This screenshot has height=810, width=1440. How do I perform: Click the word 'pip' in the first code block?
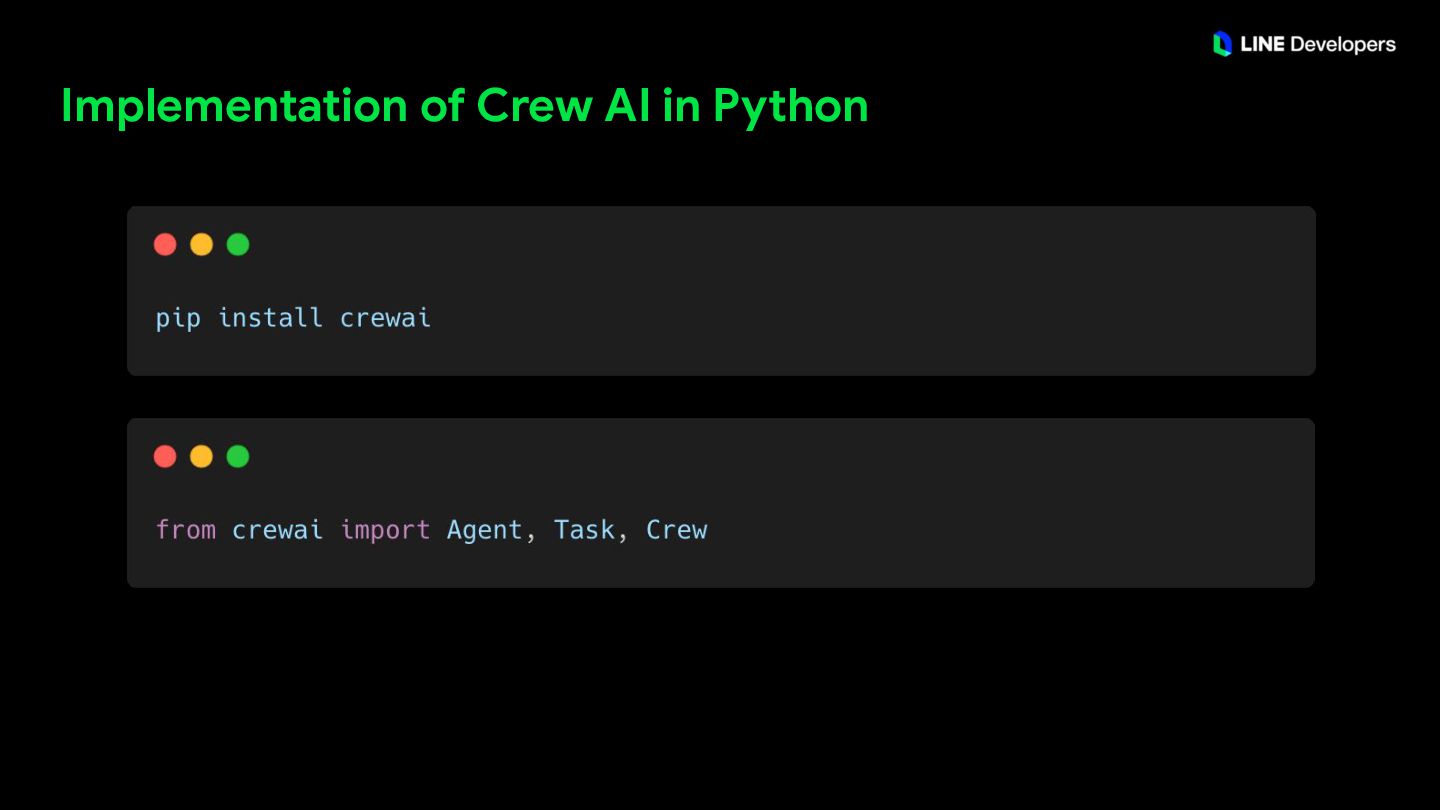coord(178,319)
